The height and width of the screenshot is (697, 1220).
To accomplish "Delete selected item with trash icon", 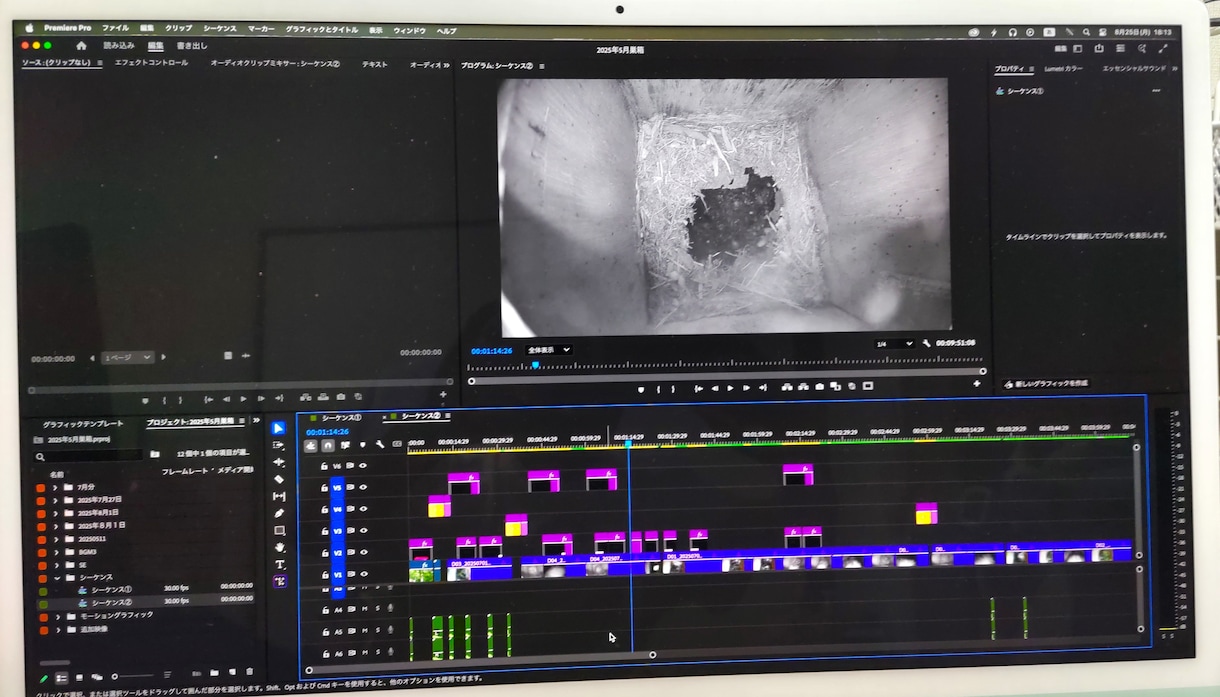I will tap(249, 672).
